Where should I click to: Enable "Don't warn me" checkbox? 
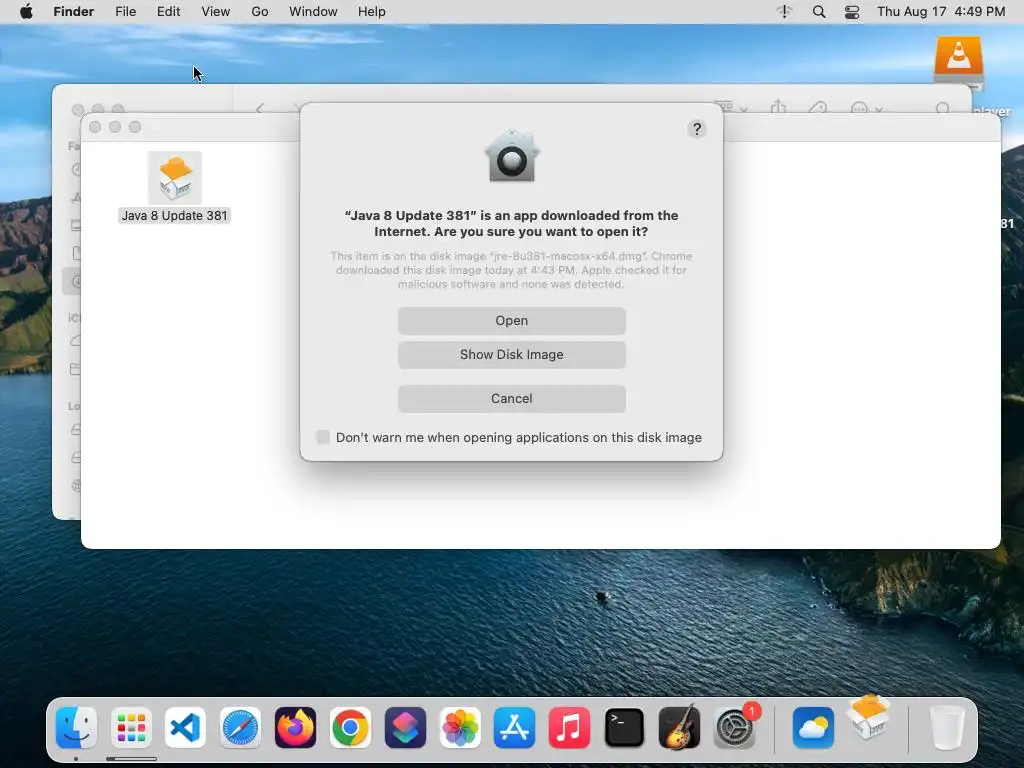(323, 437)
